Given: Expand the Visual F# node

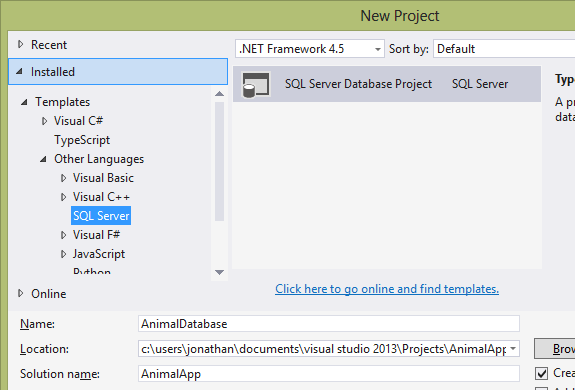Looking at the screenshot, I should 63,235.
